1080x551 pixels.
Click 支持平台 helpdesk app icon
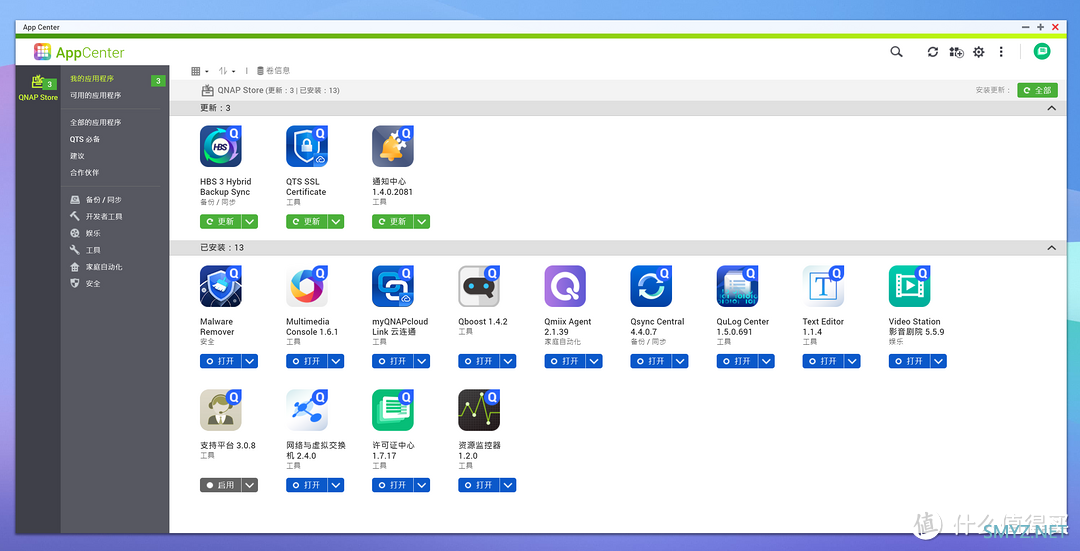(x=220, y=410)
